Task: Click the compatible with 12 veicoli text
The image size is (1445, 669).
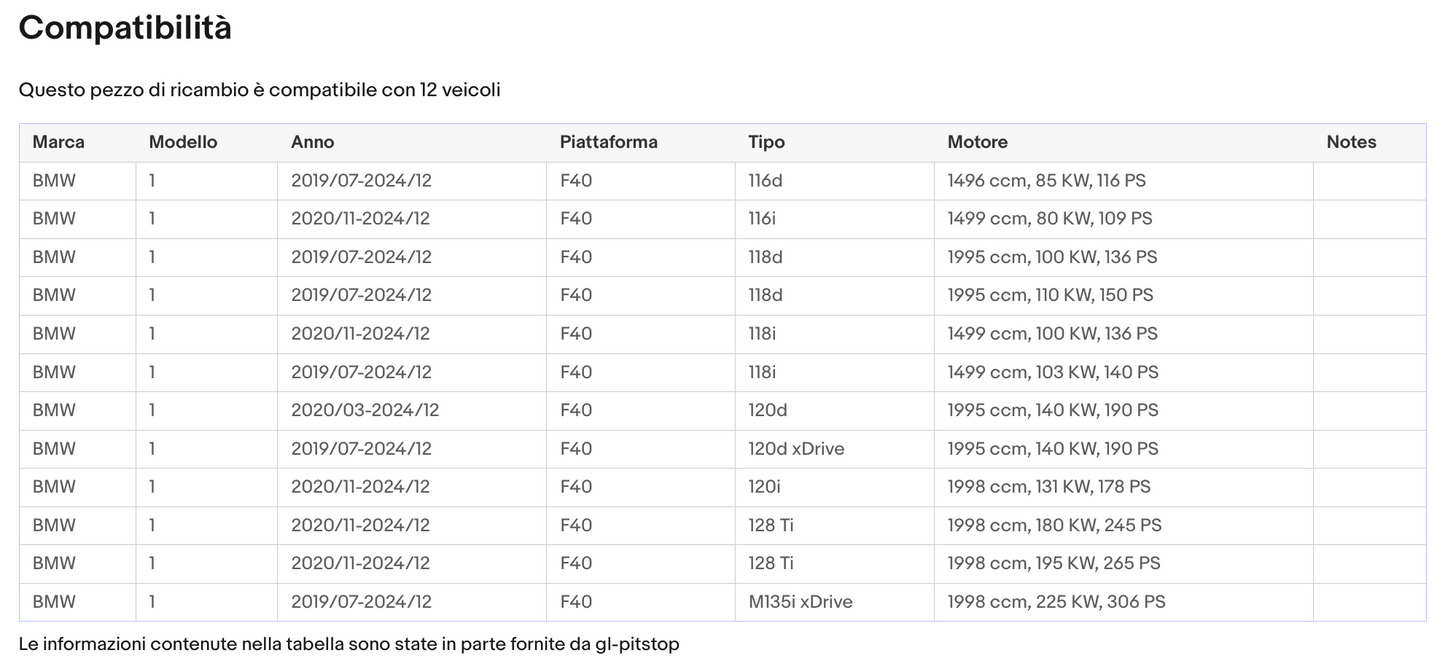Action: (x=259, y=90)
